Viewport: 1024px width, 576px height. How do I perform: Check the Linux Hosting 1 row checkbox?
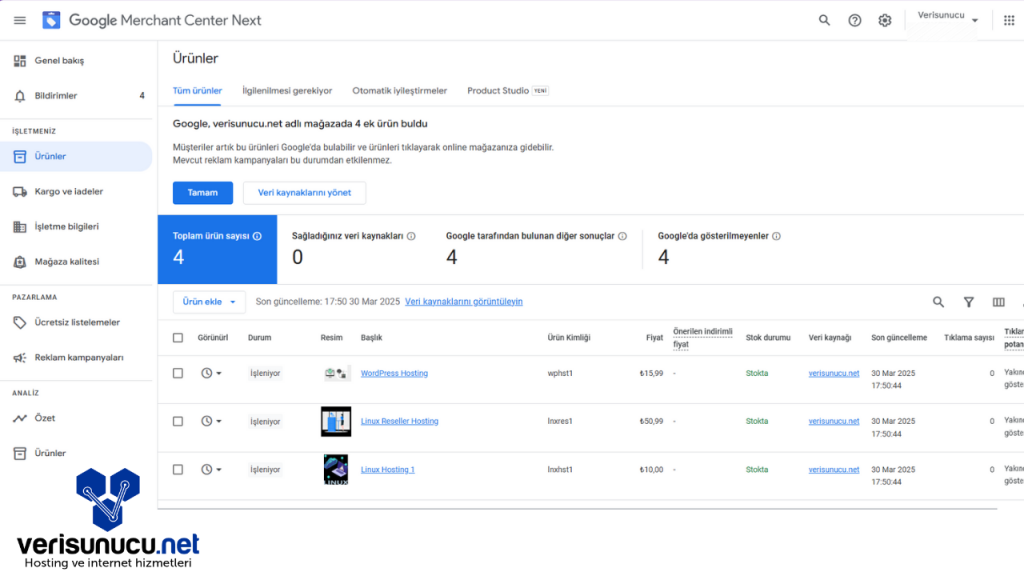click(x=178, y=470)
